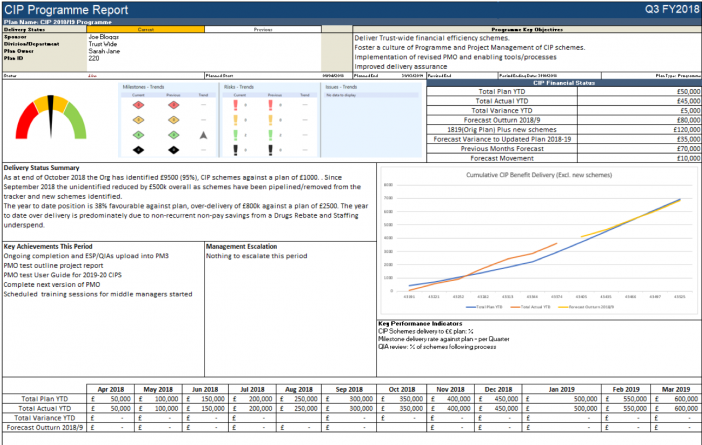702x445 pixels.
Task: Click the Jul 2018 Total Actual YTD 200,000 cell
Action: click(253, 408)
